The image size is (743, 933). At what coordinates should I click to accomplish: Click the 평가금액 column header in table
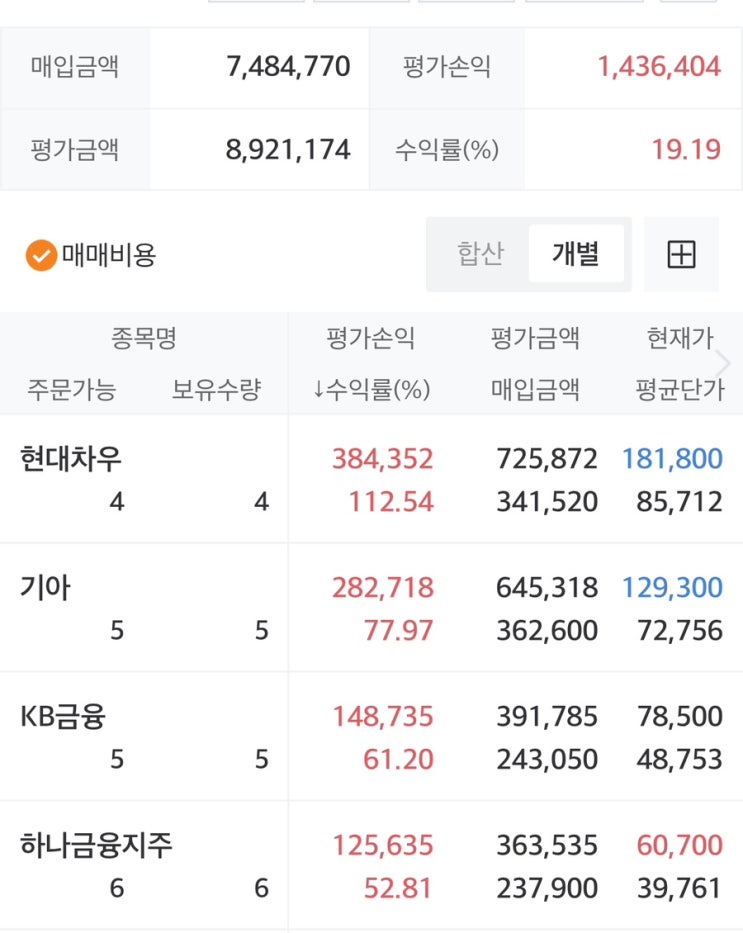[535, 339]
